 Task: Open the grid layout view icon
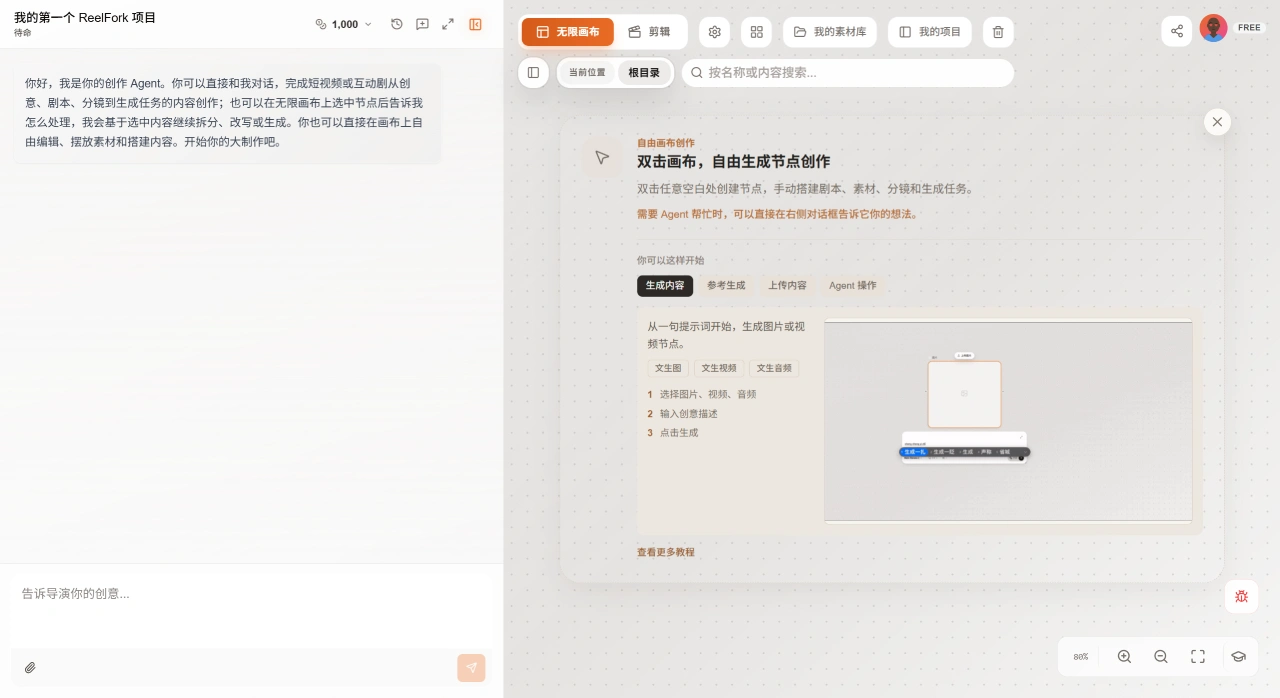click(x=757, y=32)
